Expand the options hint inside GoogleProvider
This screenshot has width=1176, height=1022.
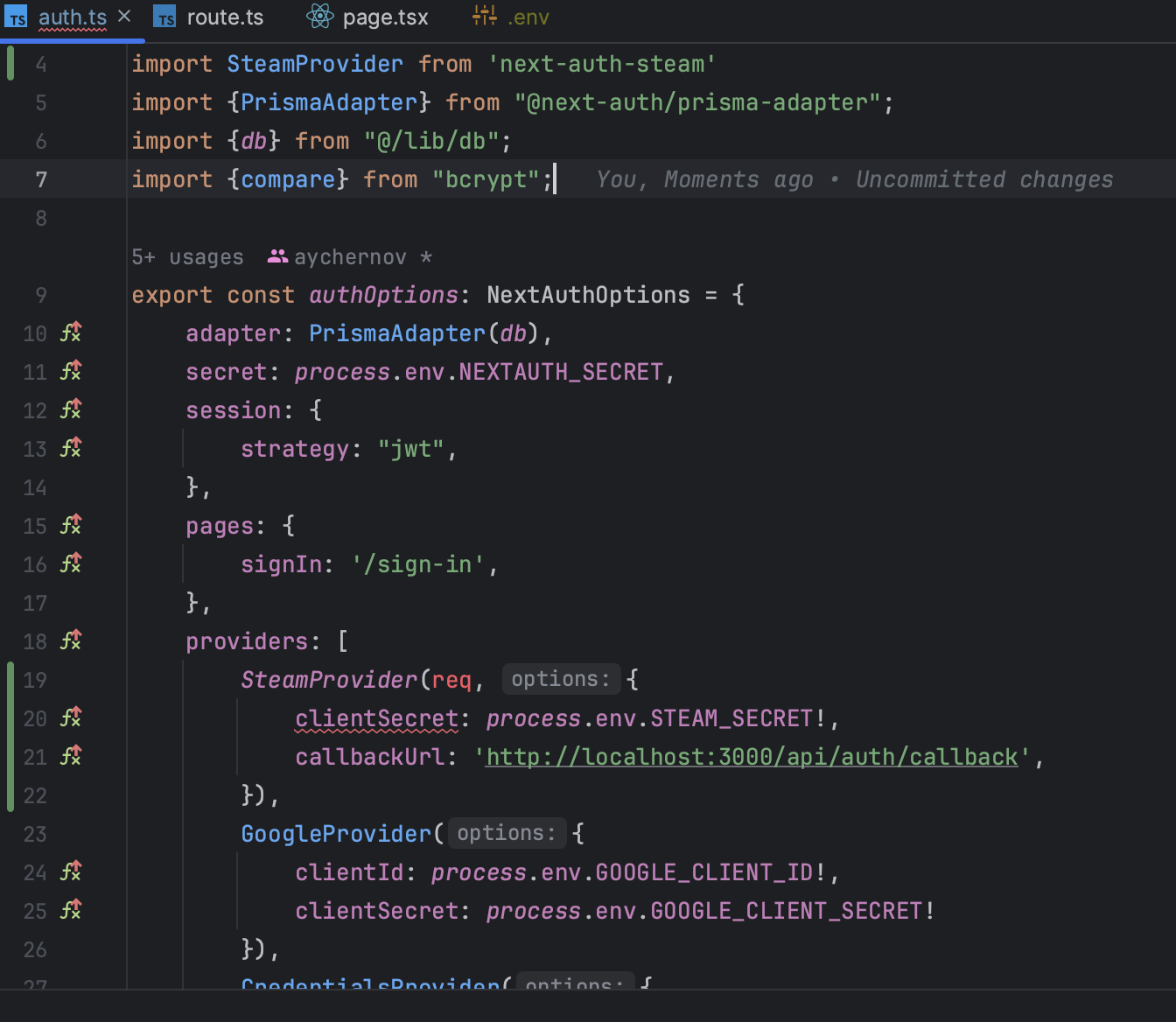[x=506, y=832]
